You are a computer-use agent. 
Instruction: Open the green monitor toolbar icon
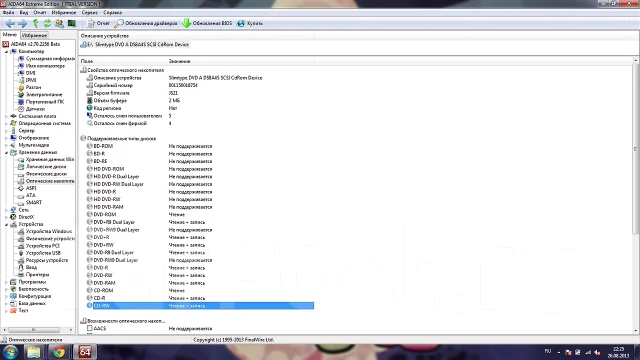coord(71,23)
